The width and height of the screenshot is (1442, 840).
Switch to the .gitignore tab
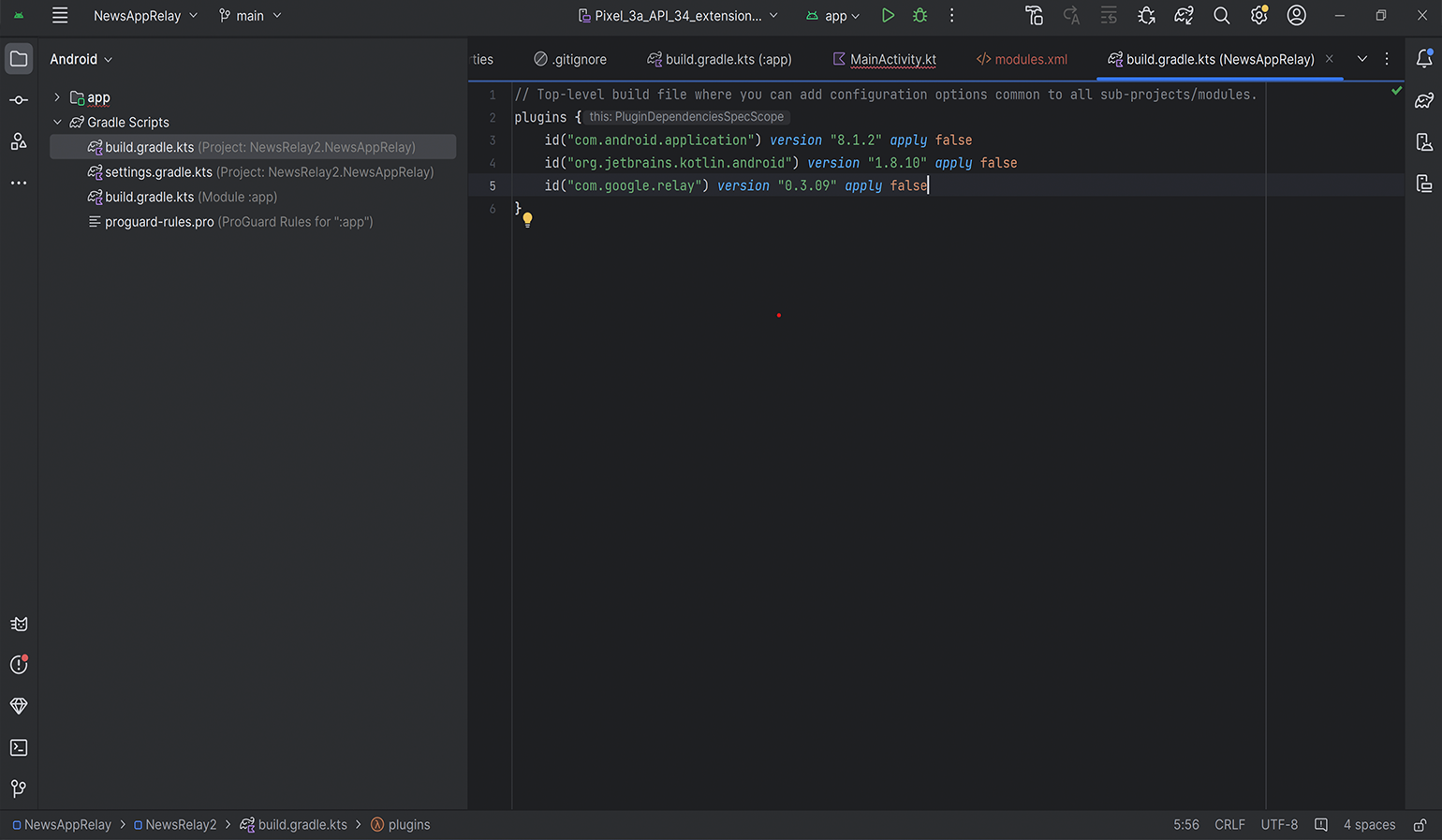point(570,59)
